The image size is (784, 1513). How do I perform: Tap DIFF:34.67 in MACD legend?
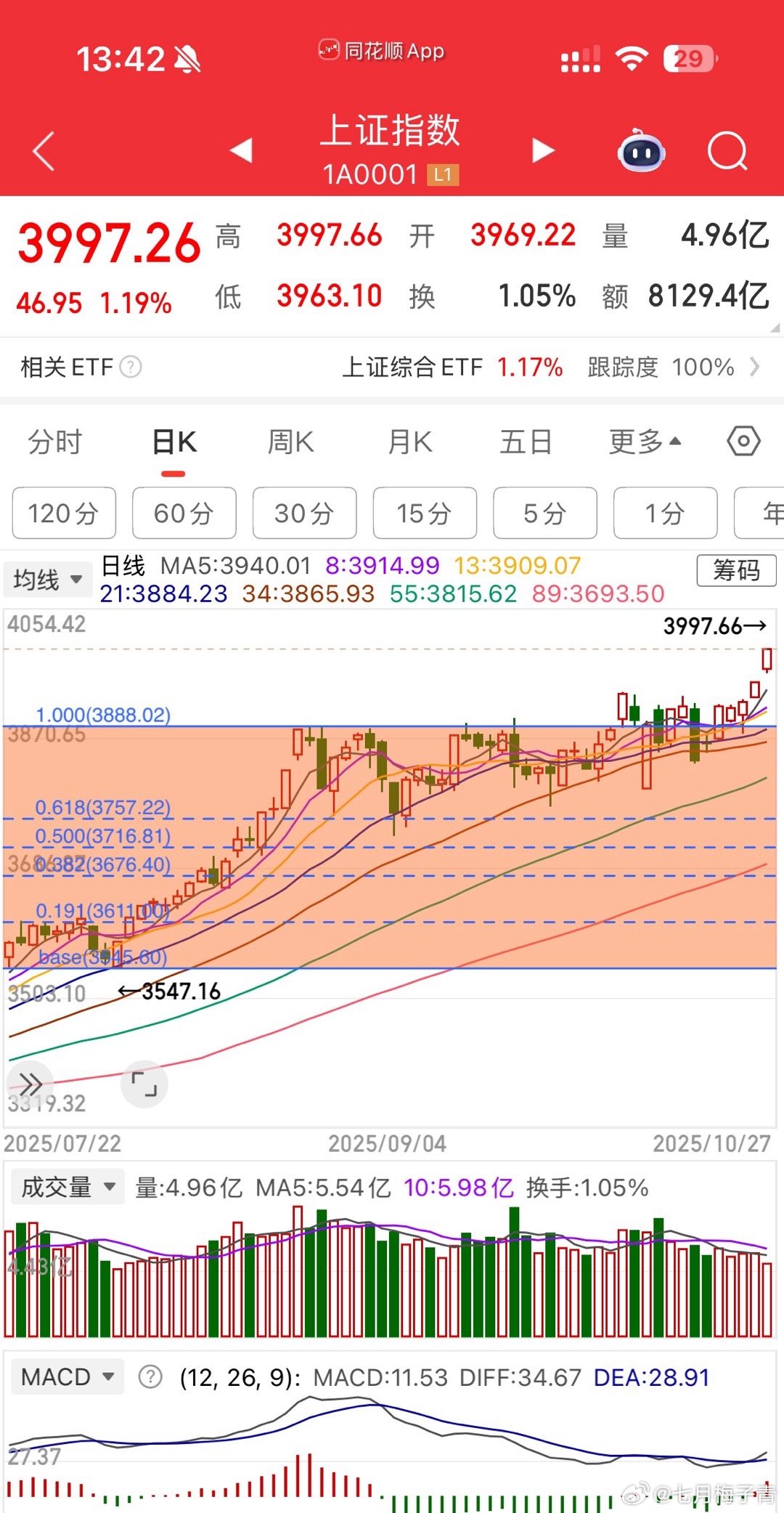520,1377
